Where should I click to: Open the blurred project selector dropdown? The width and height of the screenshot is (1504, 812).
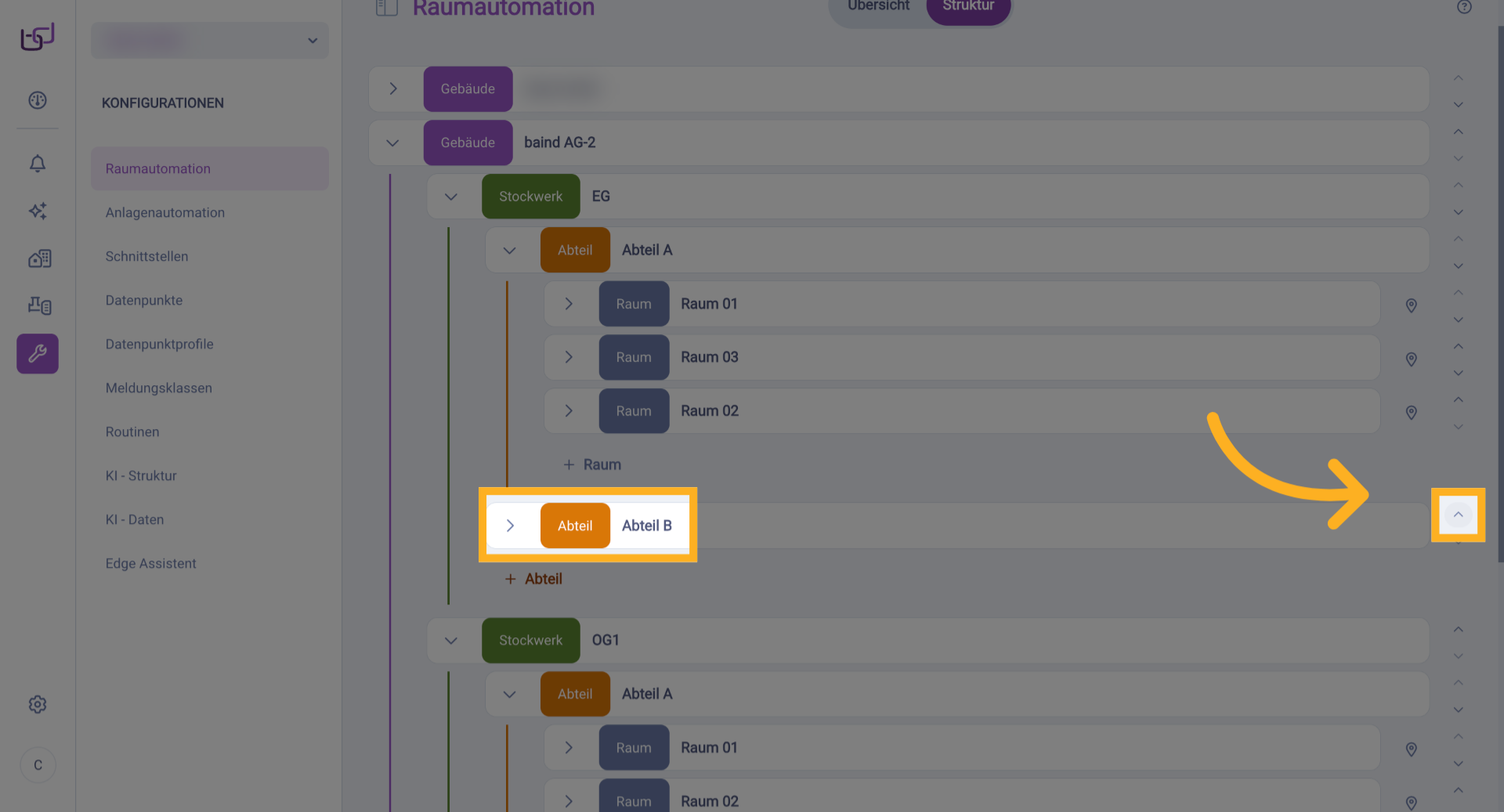210,41
